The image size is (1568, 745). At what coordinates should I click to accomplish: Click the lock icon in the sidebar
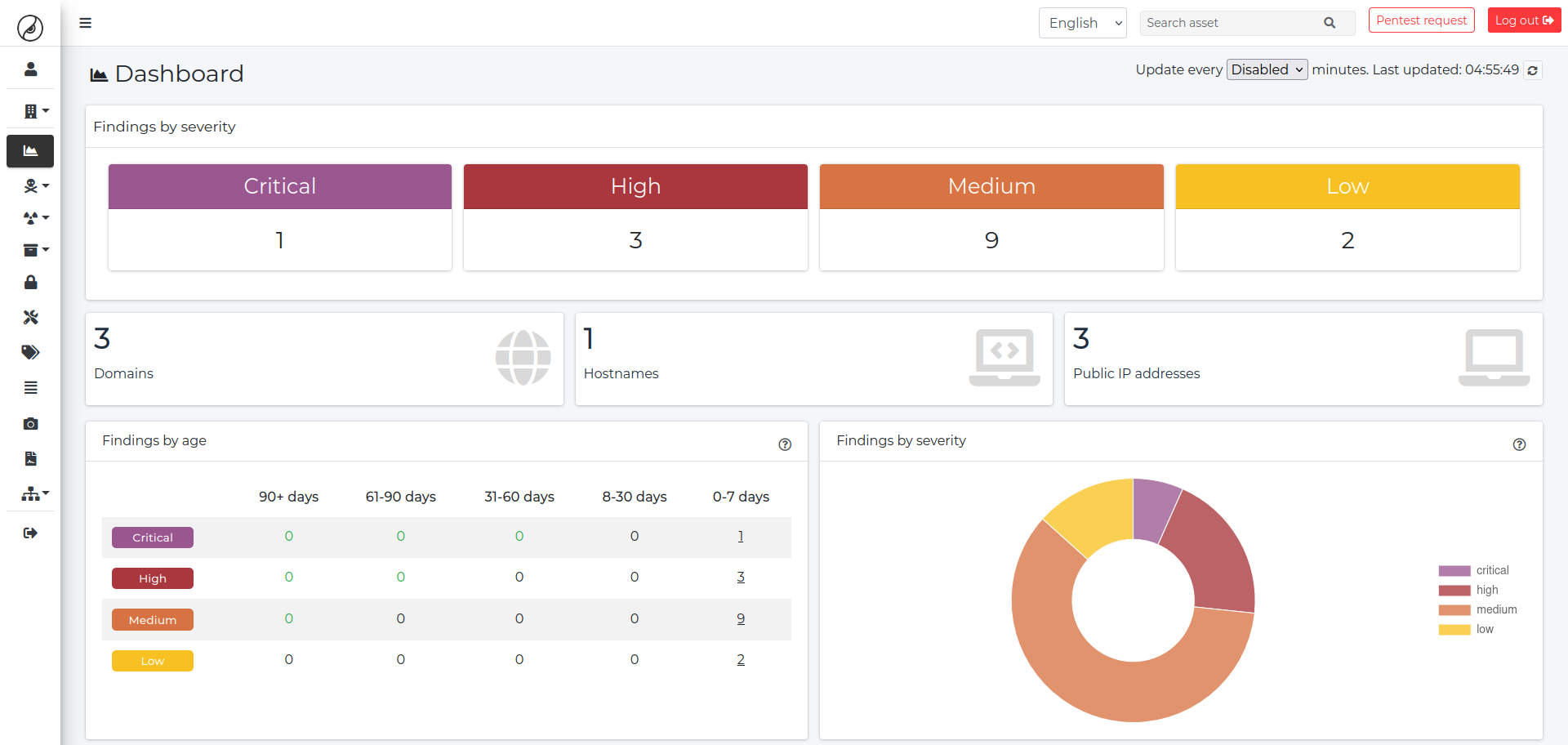tap(30, 282)
